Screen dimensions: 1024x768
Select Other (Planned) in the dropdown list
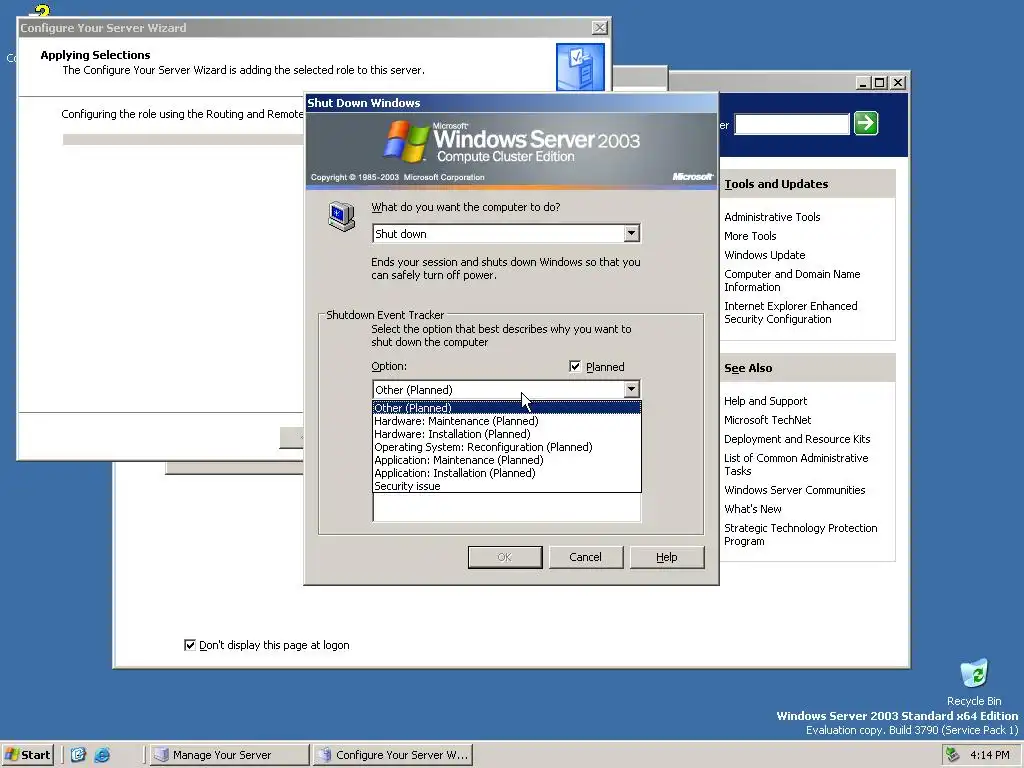(507, 408)
